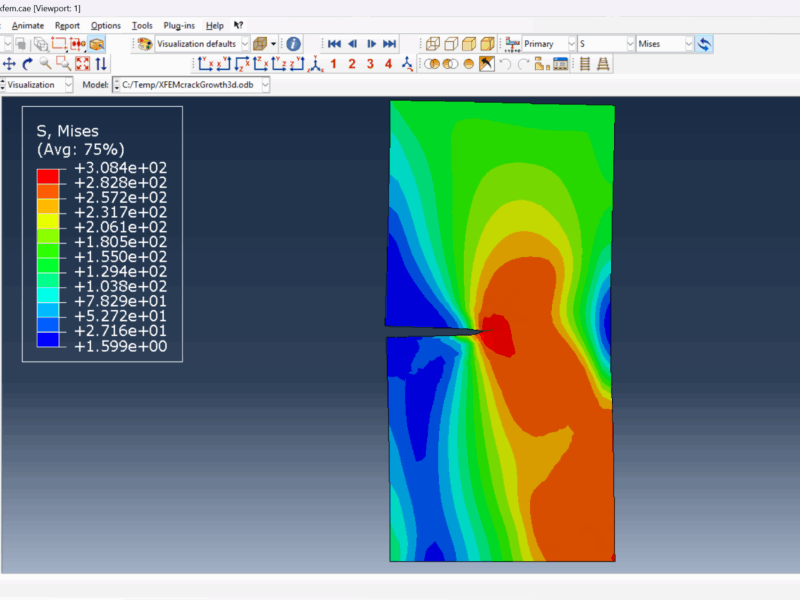
Task: Jump to first frame
Action: coord(334,44)
